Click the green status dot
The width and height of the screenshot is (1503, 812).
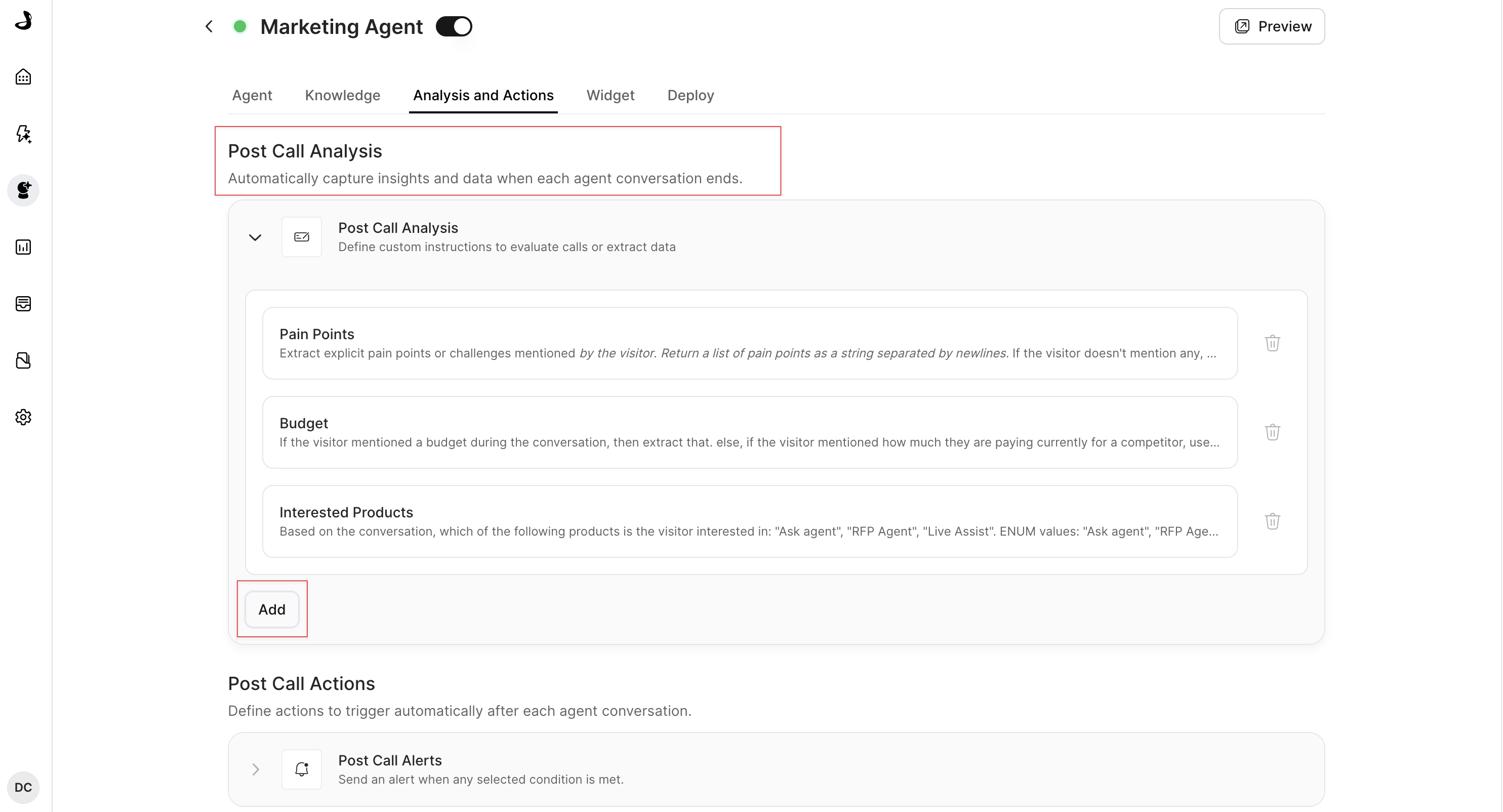coord(240,27)
